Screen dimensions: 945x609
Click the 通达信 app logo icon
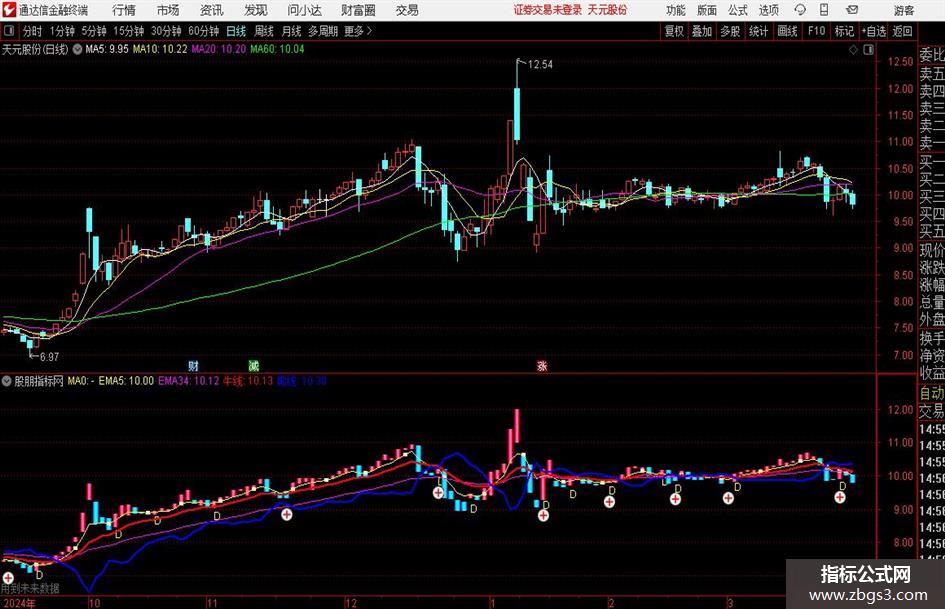[x=9, y=9]
